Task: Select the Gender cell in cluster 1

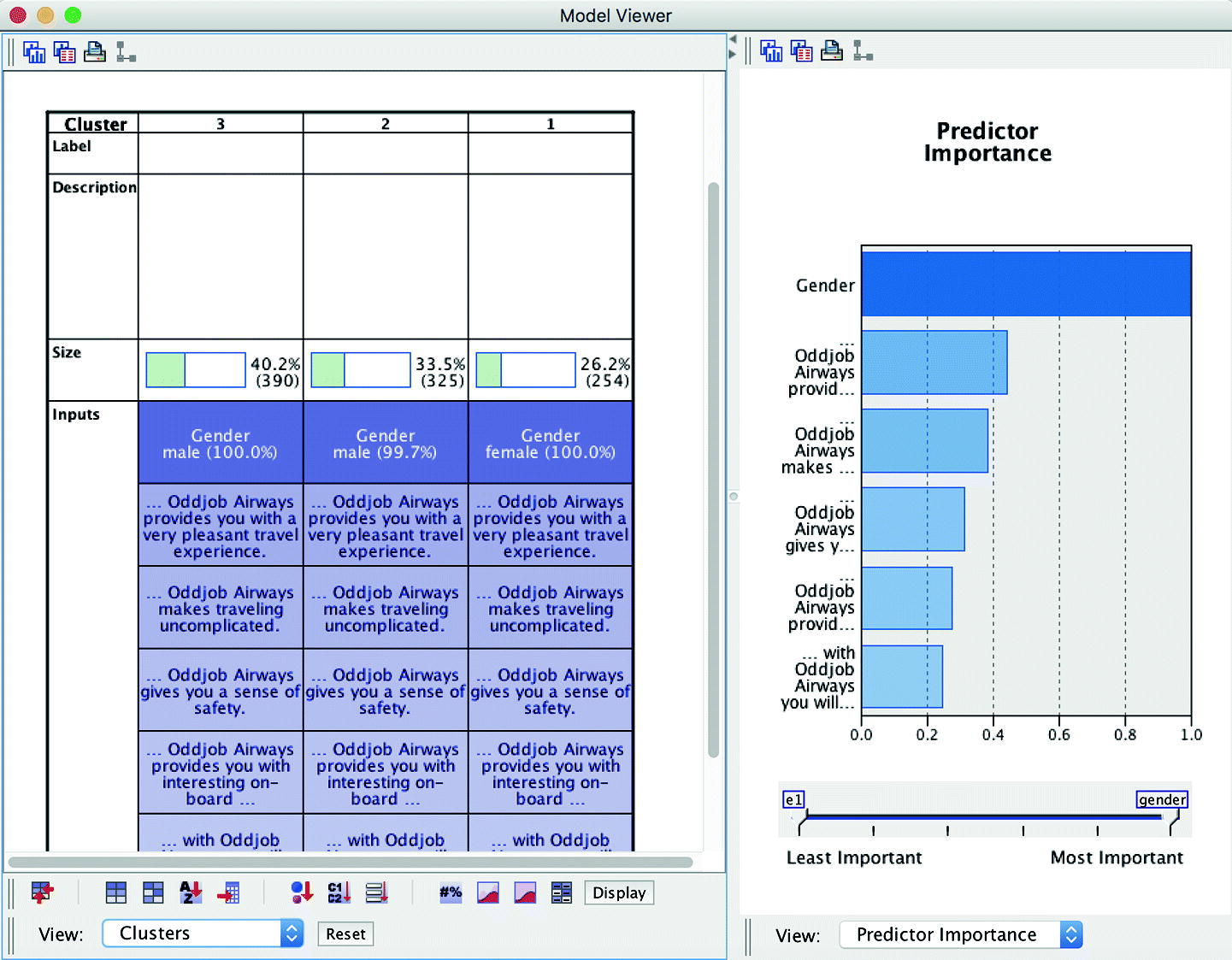Action: [x=551, y=443]
